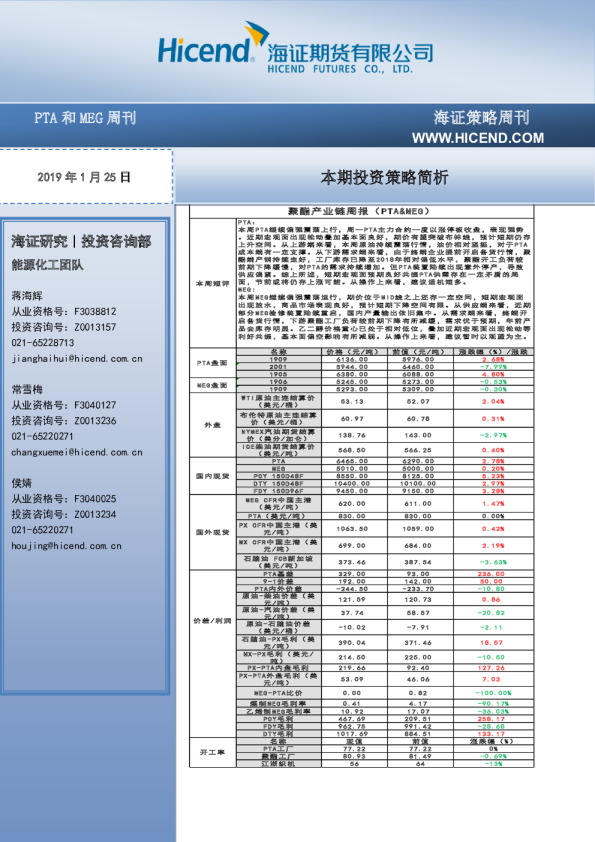
Task: Click the POY 150D48F row name
Action: pos(278,476)
